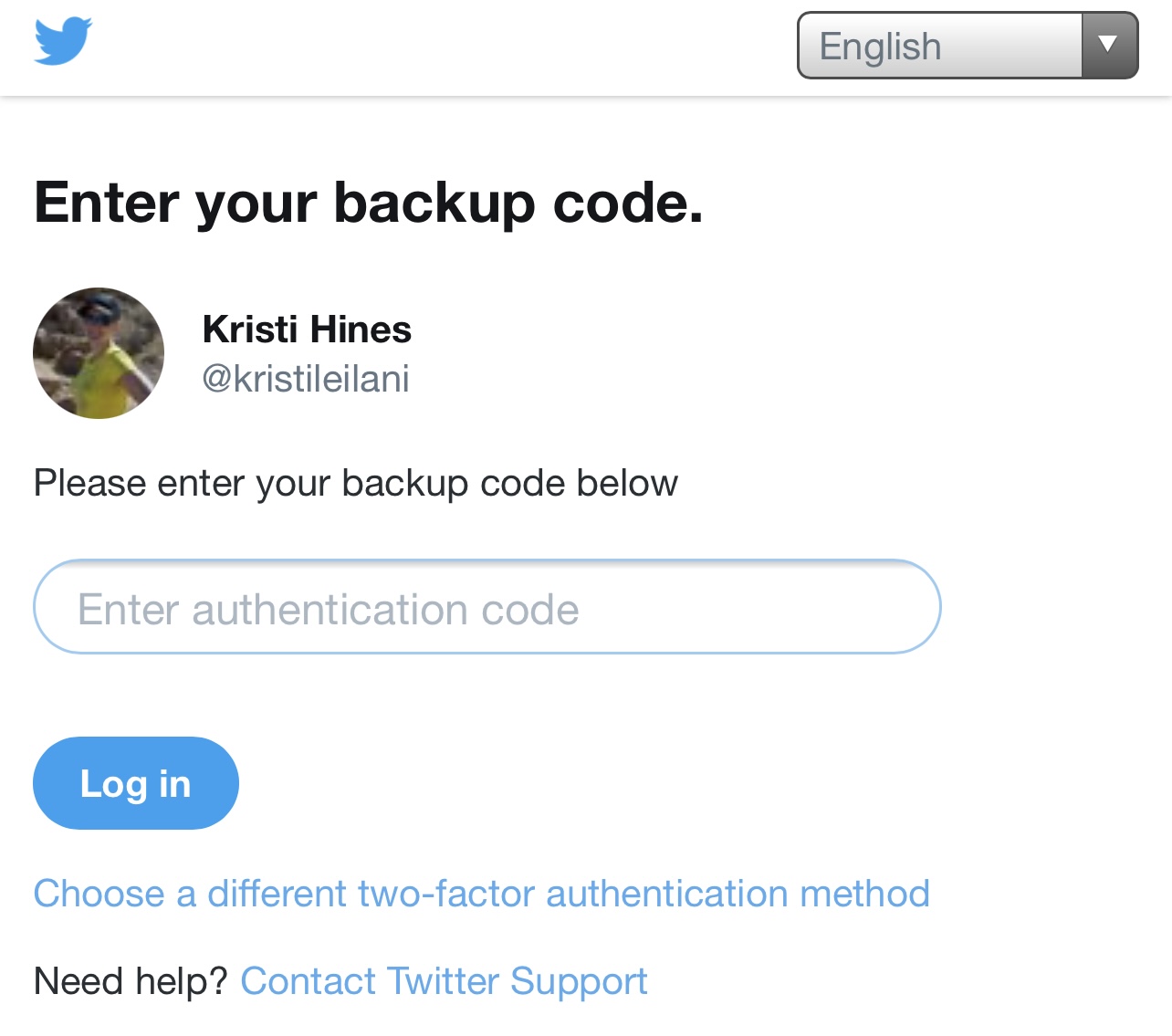
Task: Open the language dropdown arrow
Action: pyautogui.click(x=1109, y=45)
